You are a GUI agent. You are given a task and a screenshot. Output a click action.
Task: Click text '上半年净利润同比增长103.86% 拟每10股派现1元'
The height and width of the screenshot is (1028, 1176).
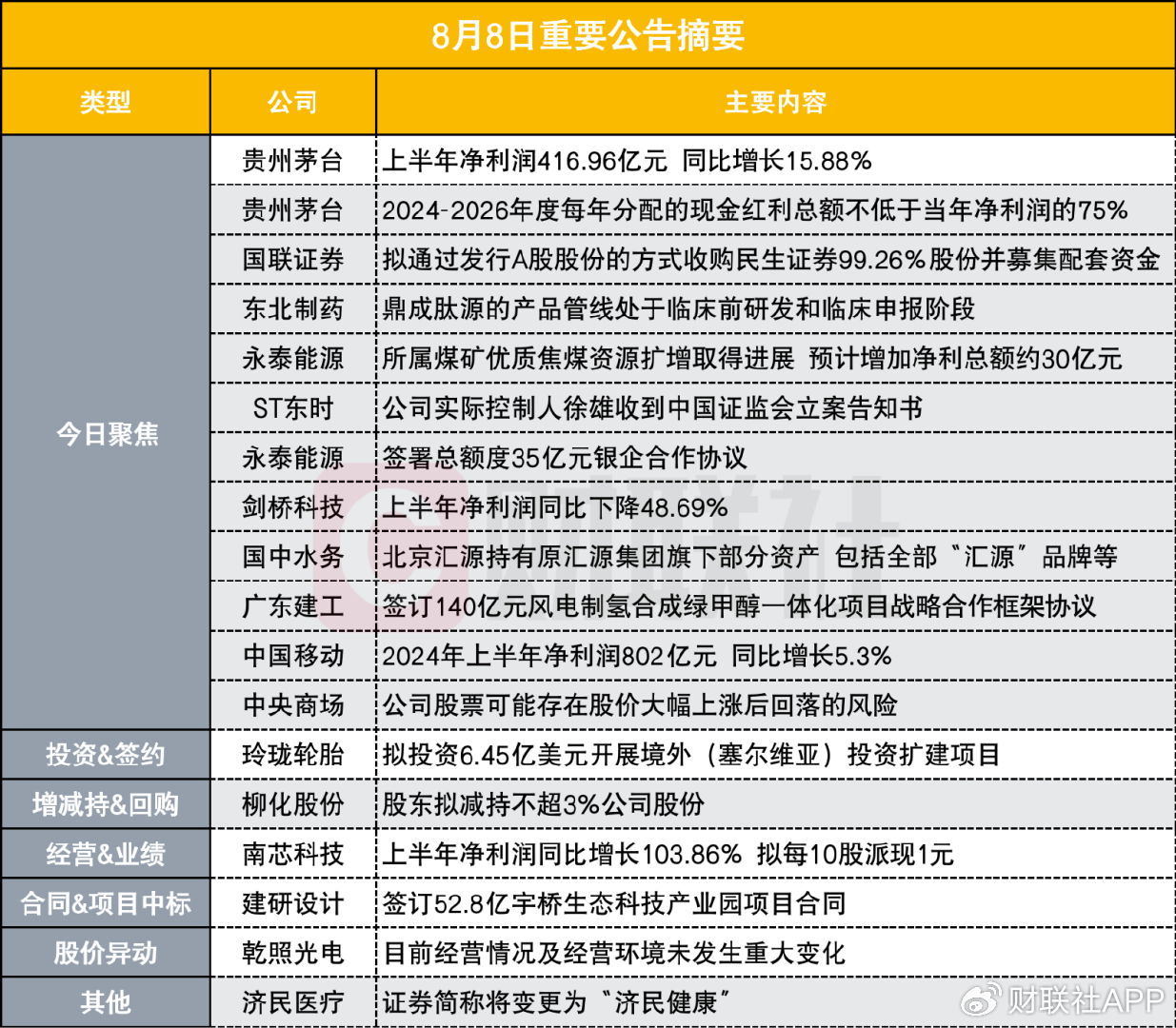(x=668, y=854)
